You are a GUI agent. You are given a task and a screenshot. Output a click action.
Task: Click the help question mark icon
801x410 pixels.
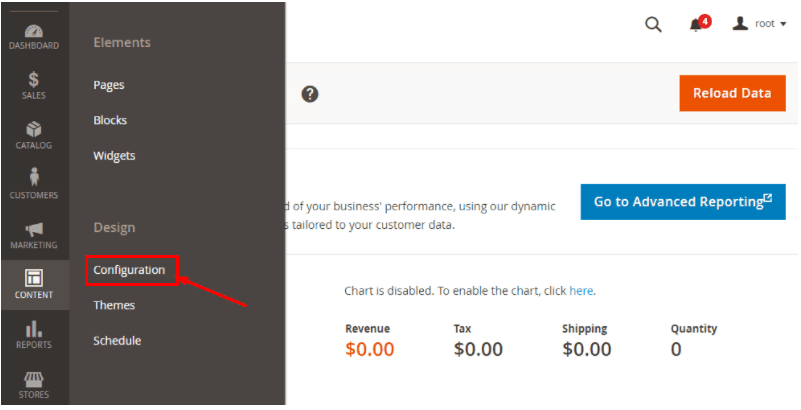[x=310, y=94]
